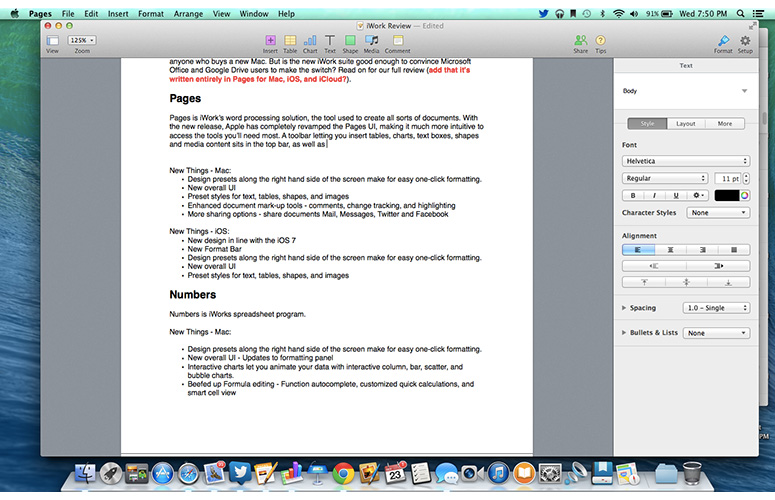775x500 pixels.
Task: Select the Style tab
Action: coord(647,124)
